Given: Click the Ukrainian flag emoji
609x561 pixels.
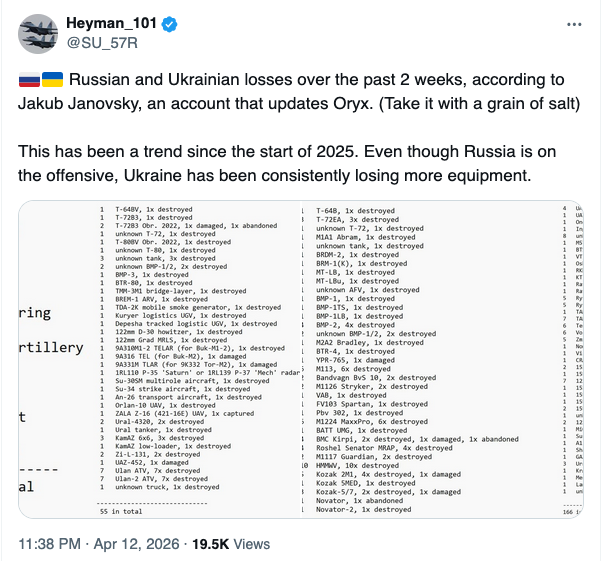Looking at the screenshot, I should point(52,78).
